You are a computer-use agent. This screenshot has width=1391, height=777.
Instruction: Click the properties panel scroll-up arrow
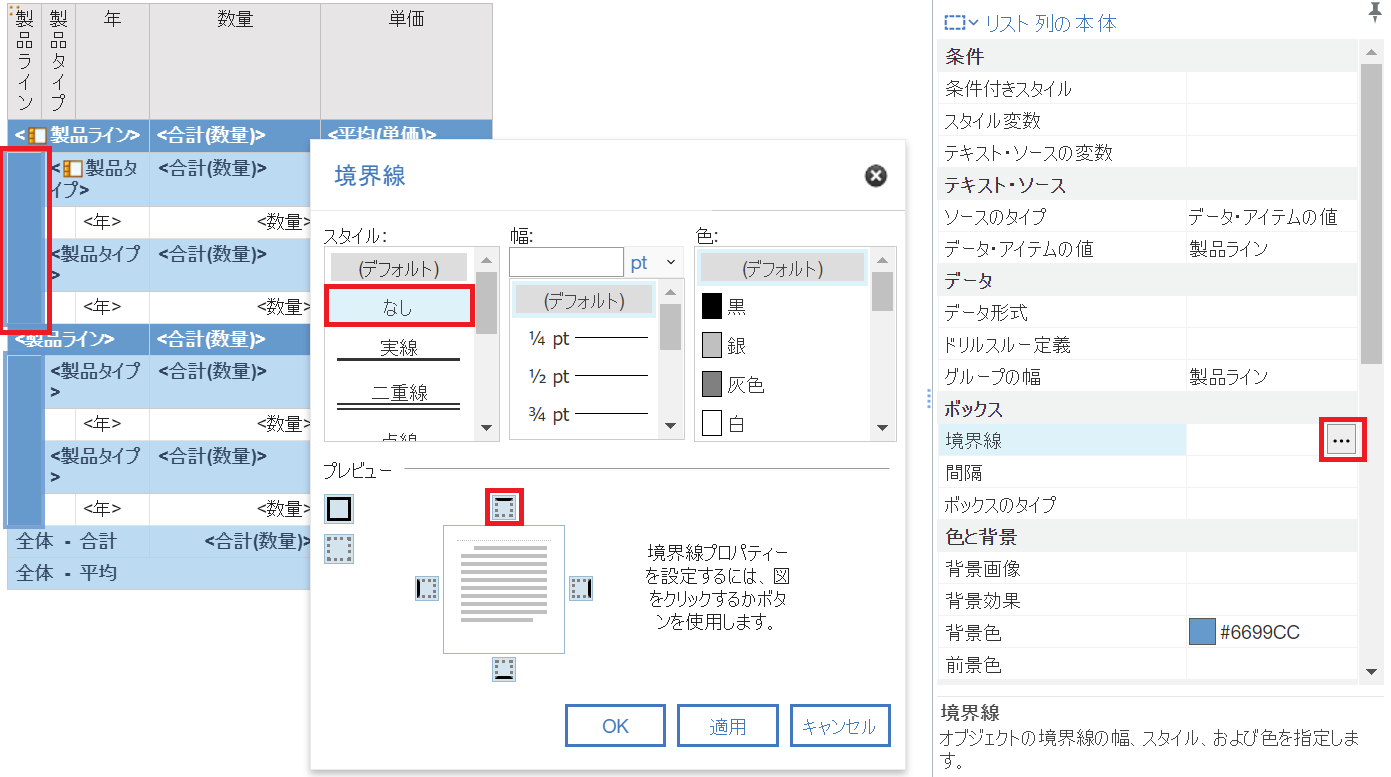click(x=1373, y=53)
